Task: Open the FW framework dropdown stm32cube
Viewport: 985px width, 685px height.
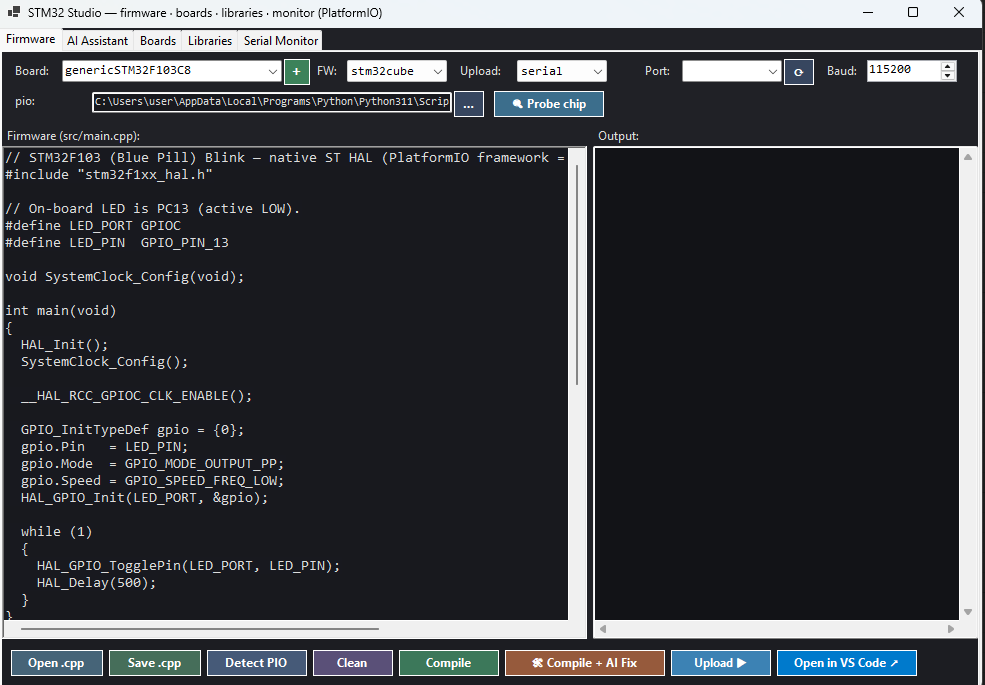Action: pos(396,71)
